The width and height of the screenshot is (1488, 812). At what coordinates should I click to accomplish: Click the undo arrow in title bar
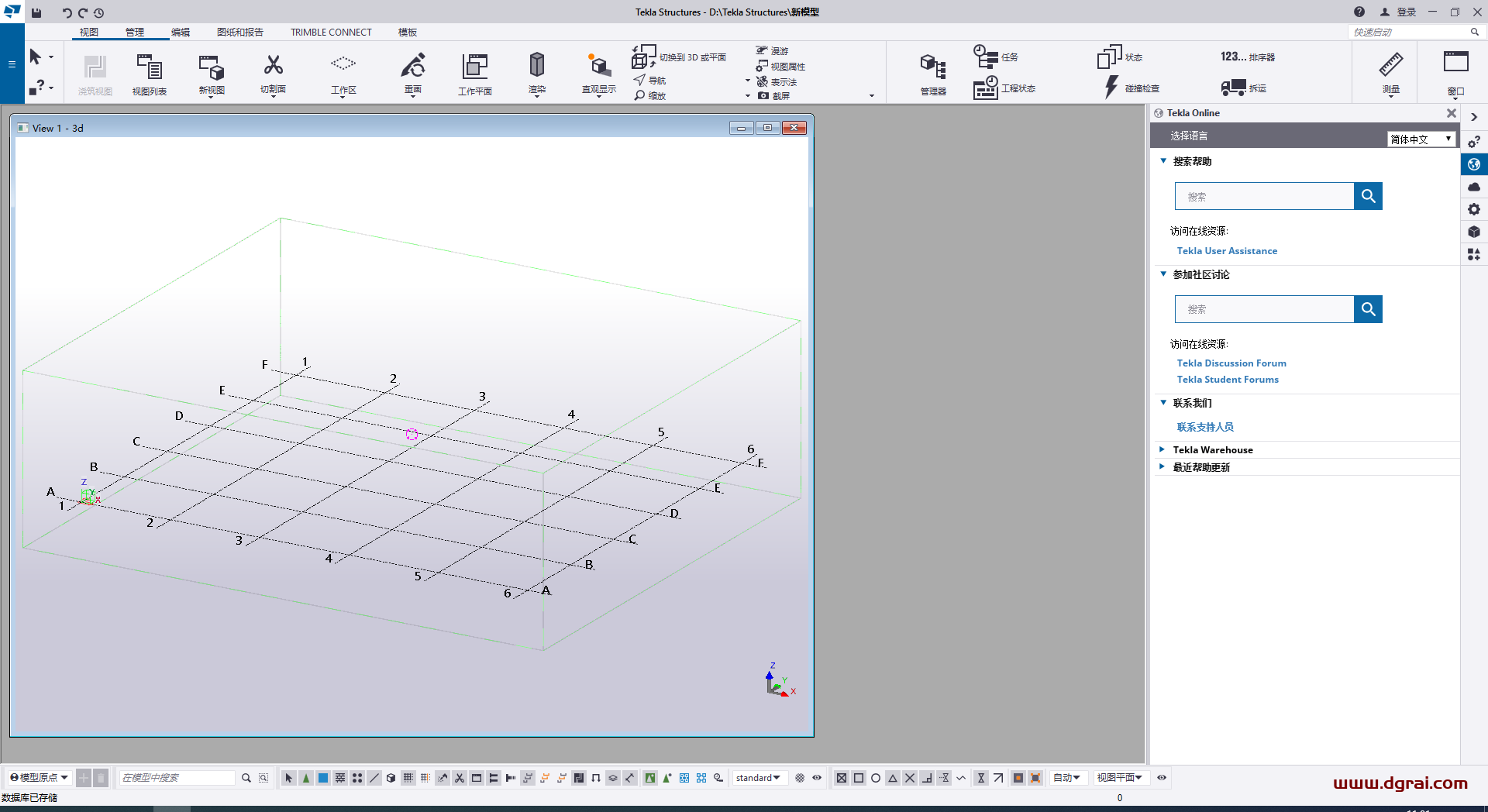pos(67,12)
